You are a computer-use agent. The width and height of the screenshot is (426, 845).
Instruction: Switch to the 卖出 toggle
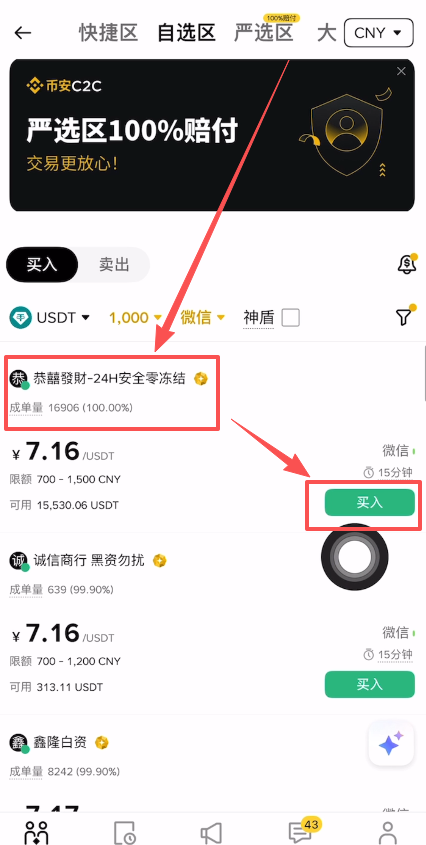point(114,265)
